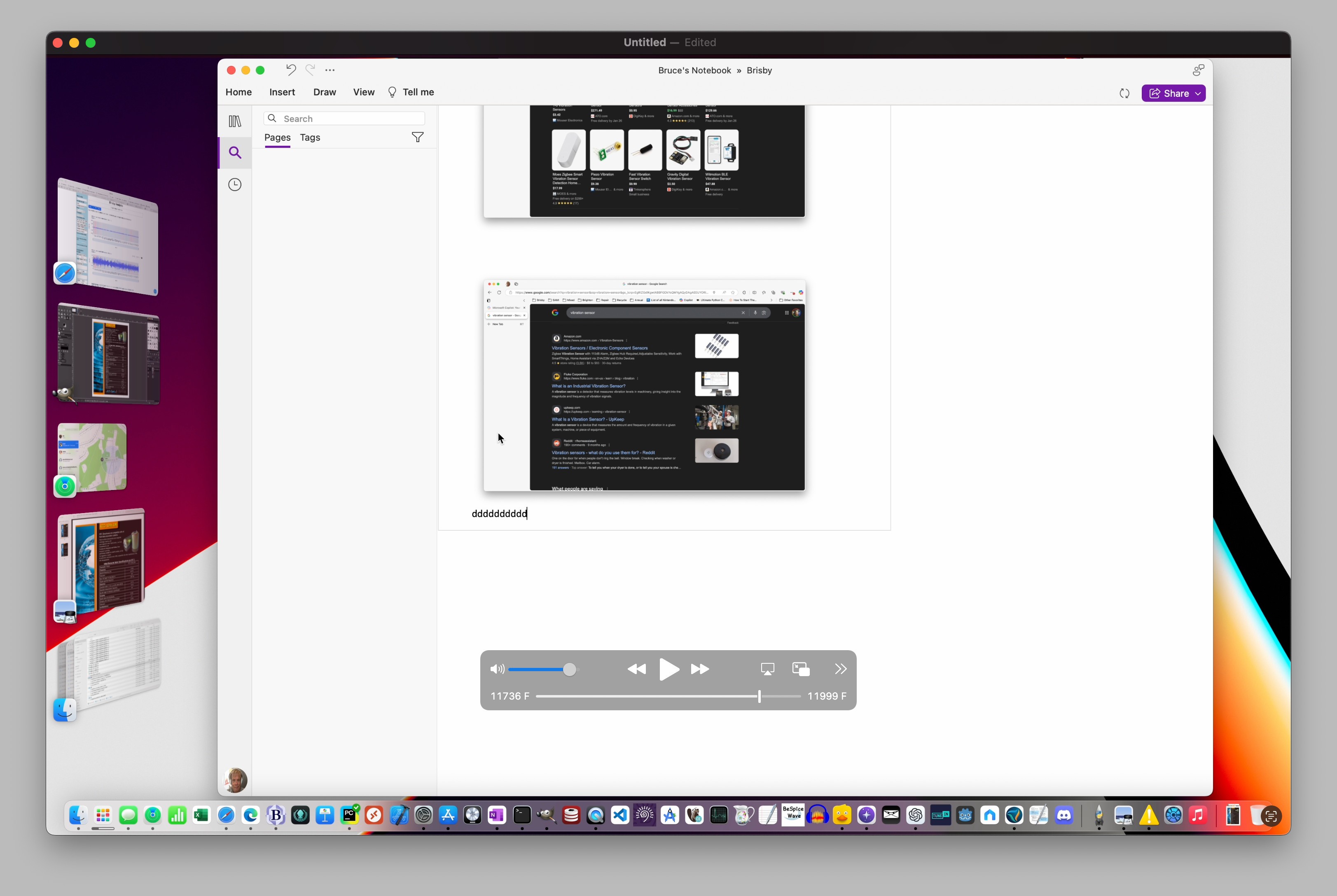Open the notebooks navigation icon
The image size is (1337, 896).
[x=234, y=121]
